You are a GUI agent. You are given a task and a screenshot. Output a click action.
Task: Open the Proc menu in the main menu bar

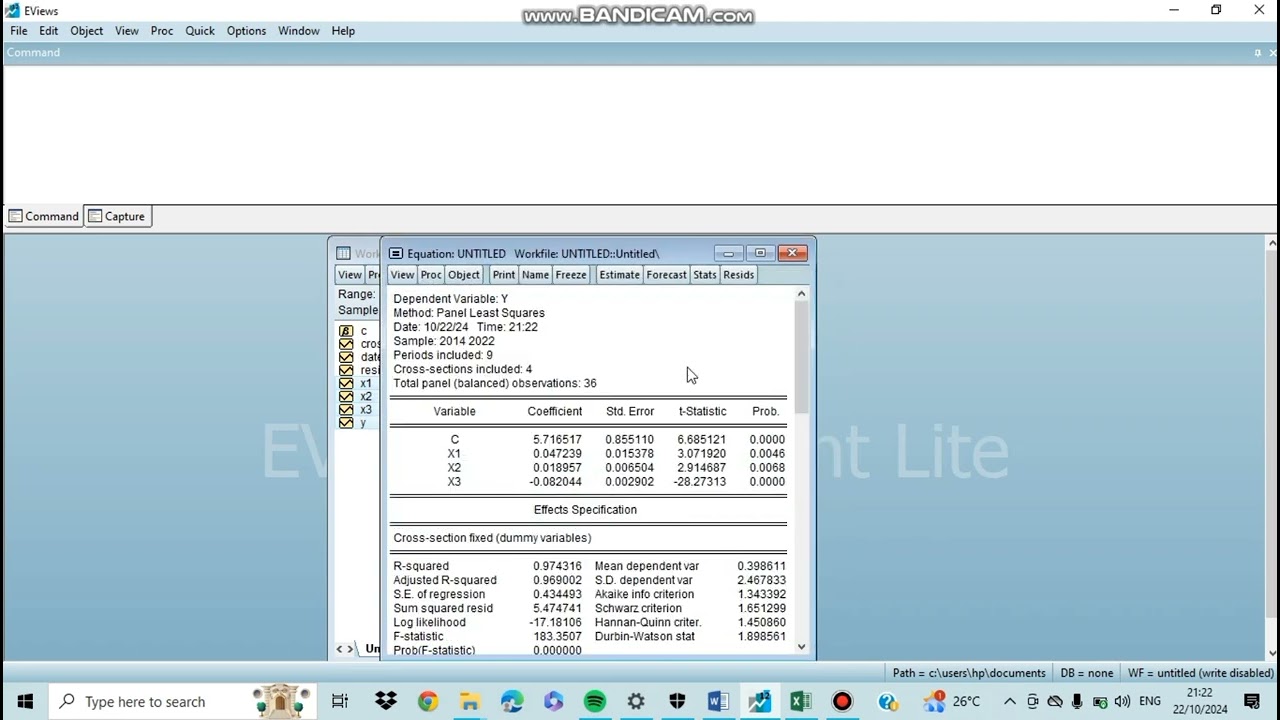coord(162,31)
